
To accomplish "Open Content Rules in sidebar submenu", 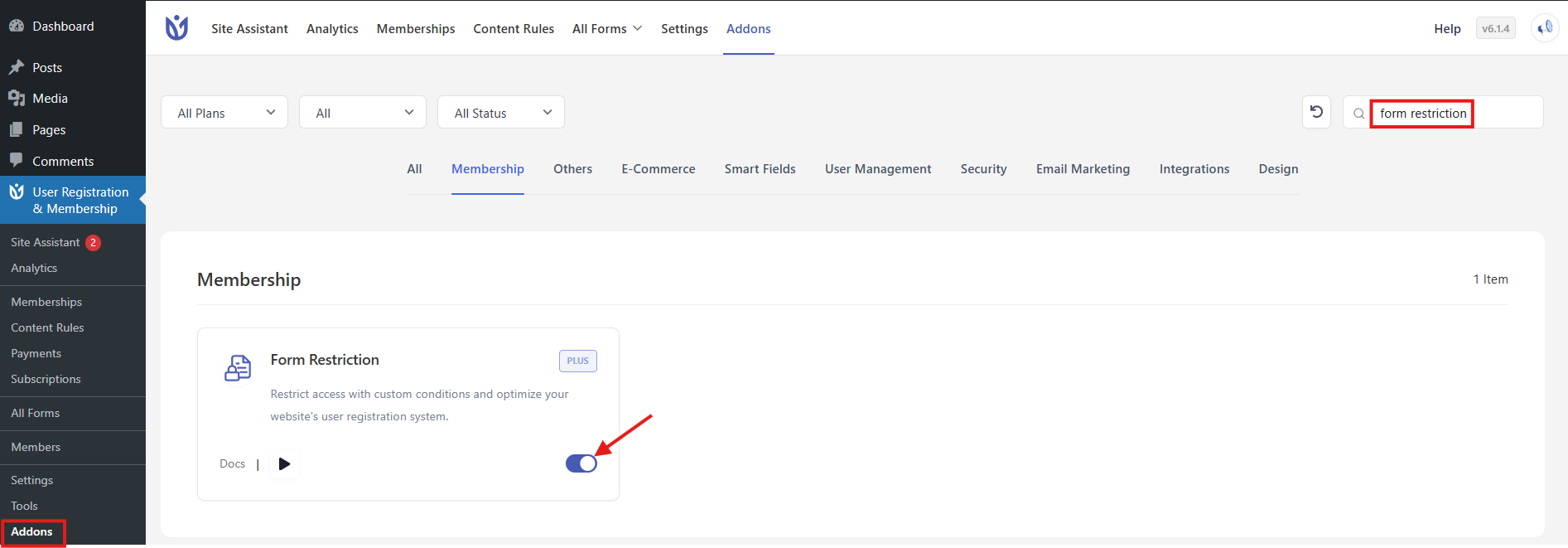I will (x=47, y=327).
